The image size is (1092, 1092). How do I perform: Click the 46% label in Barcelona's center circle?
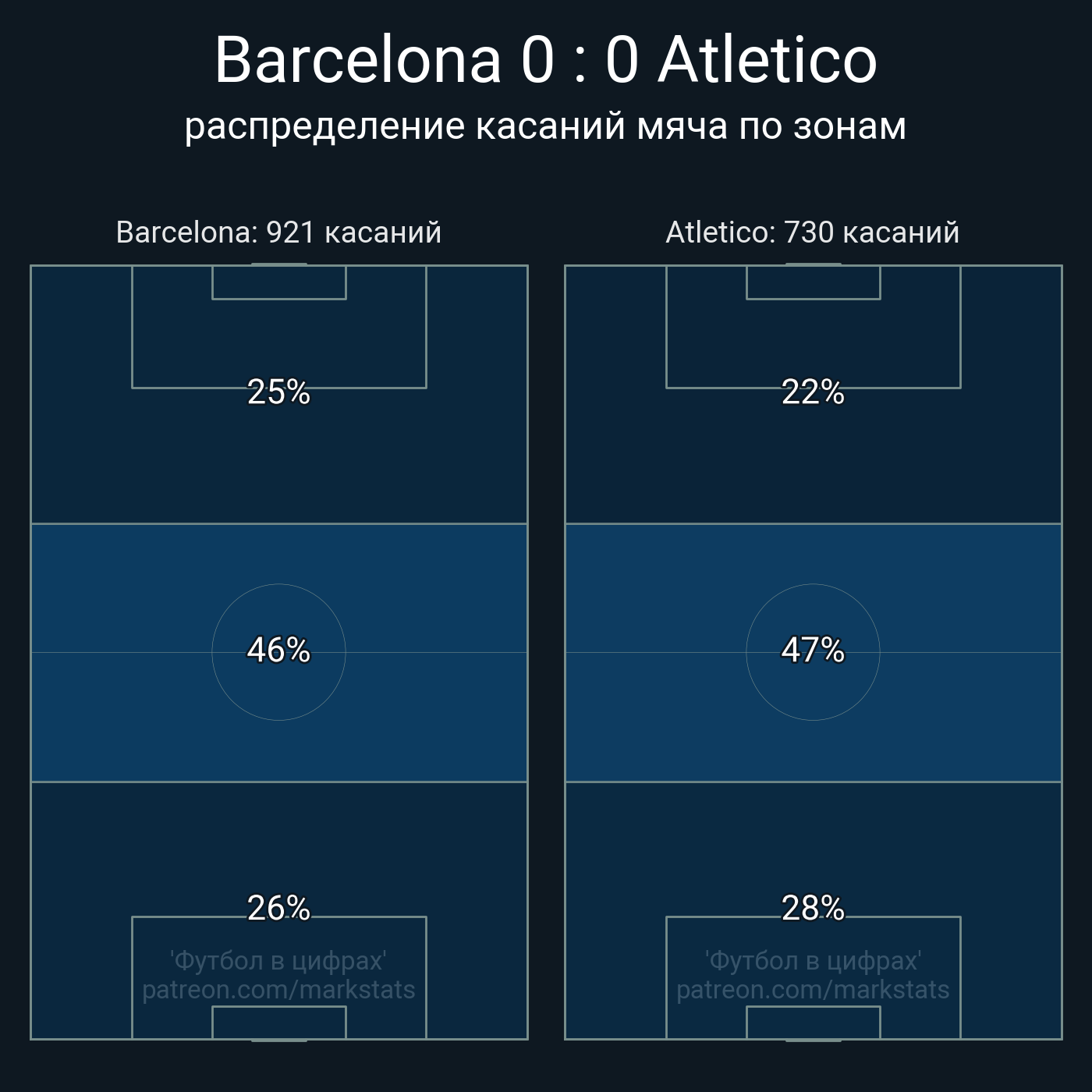278,650
